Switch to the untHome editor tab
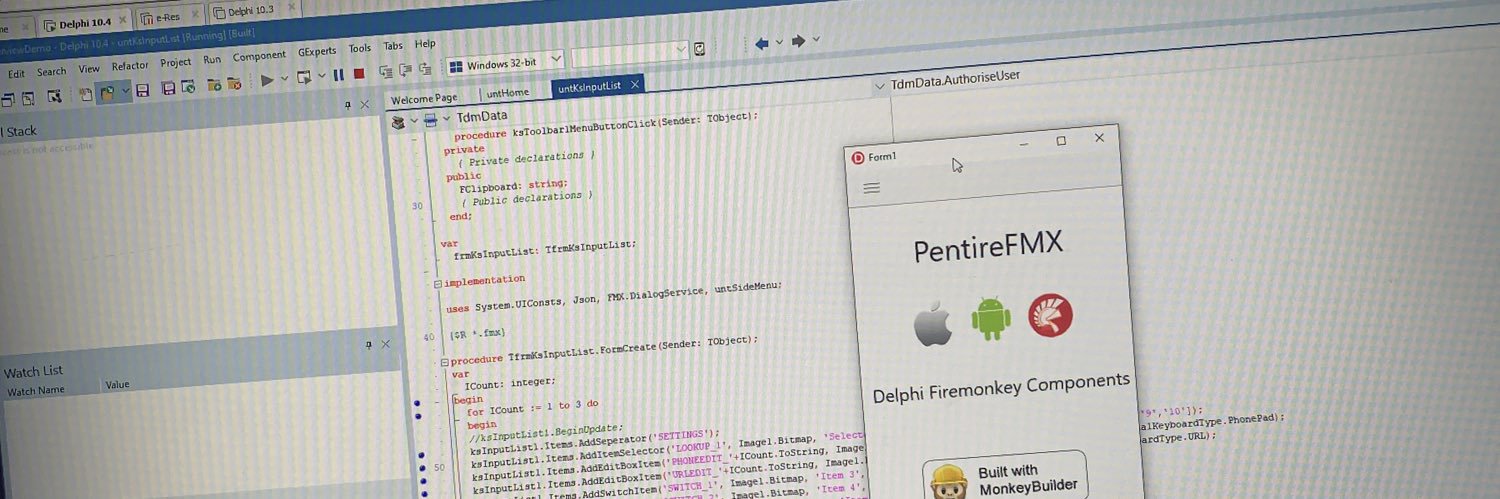This screenshot has height=499, width=1500. coord(508,93)
